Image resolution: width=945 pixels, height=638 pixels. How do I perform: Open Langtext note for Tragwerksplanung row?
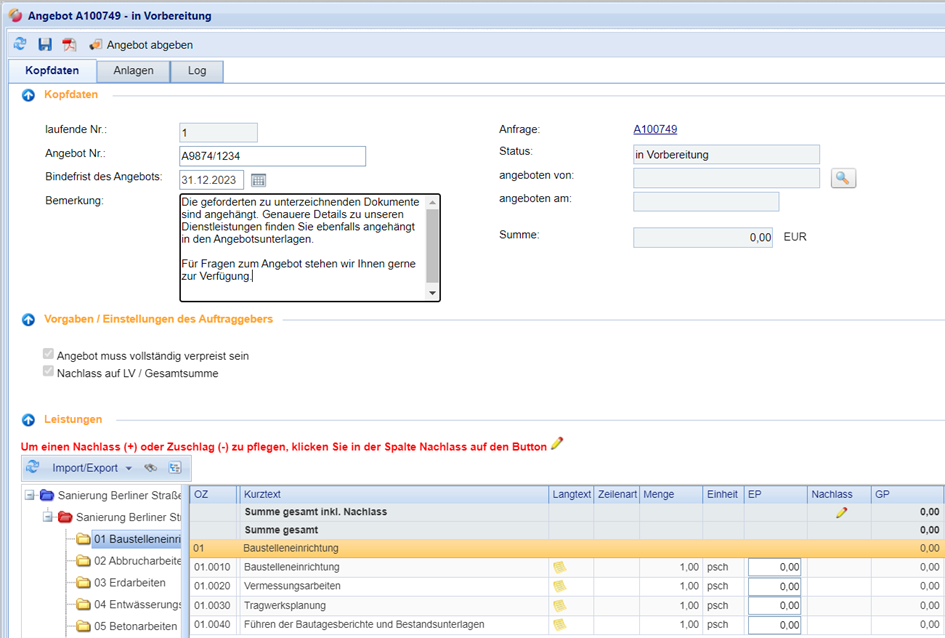point(559,605)
